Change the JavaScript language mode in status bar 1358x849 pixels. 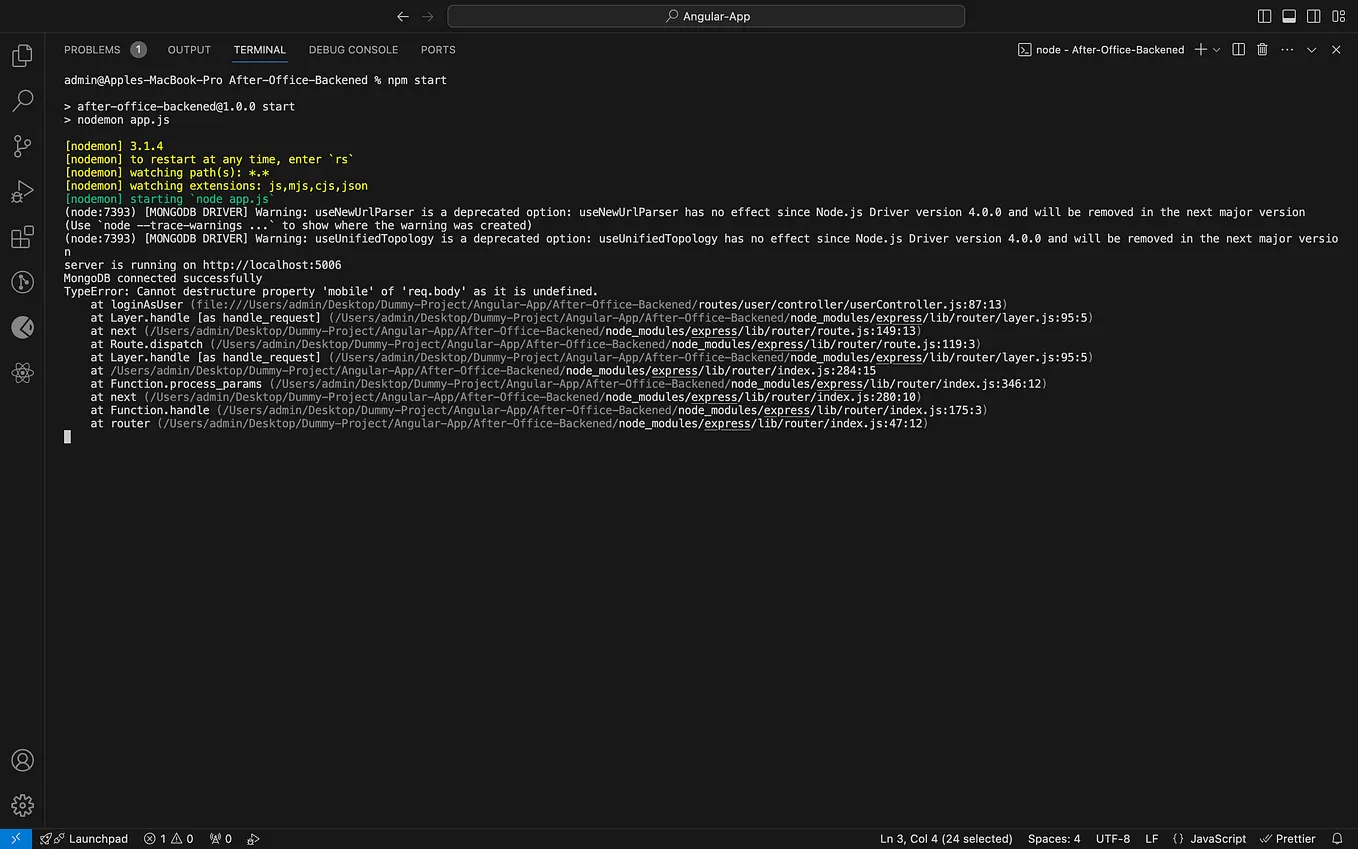click(x=1216, y=839)
